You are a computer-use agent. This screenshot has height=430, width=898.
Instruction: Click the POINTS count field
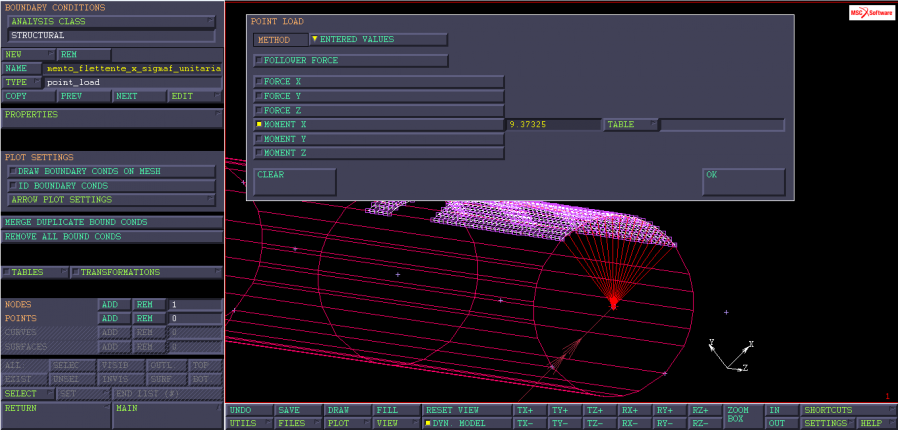pyautogui.click(x=195, y=318)
